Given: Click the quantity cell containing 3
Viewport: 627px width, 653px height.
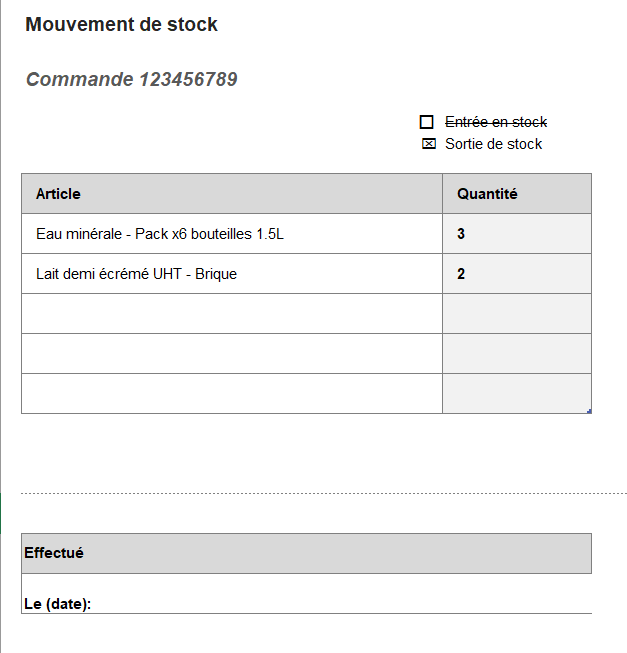Looking at the screenshot, I should pyautogui.click(x=516, y=234).
